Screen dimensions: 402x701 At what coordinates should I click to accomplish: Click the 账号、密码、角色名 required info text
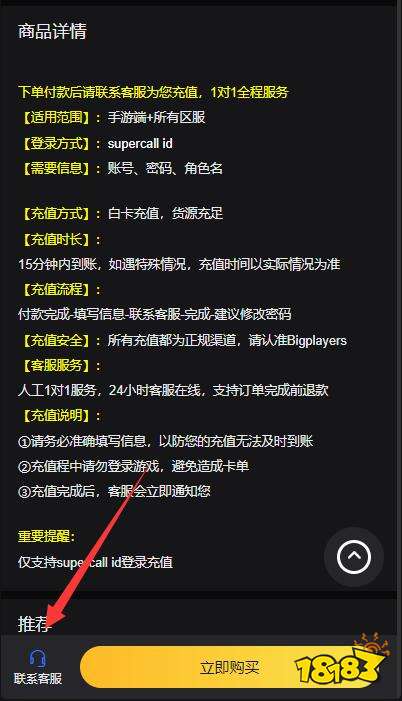[x=165, y=169]
